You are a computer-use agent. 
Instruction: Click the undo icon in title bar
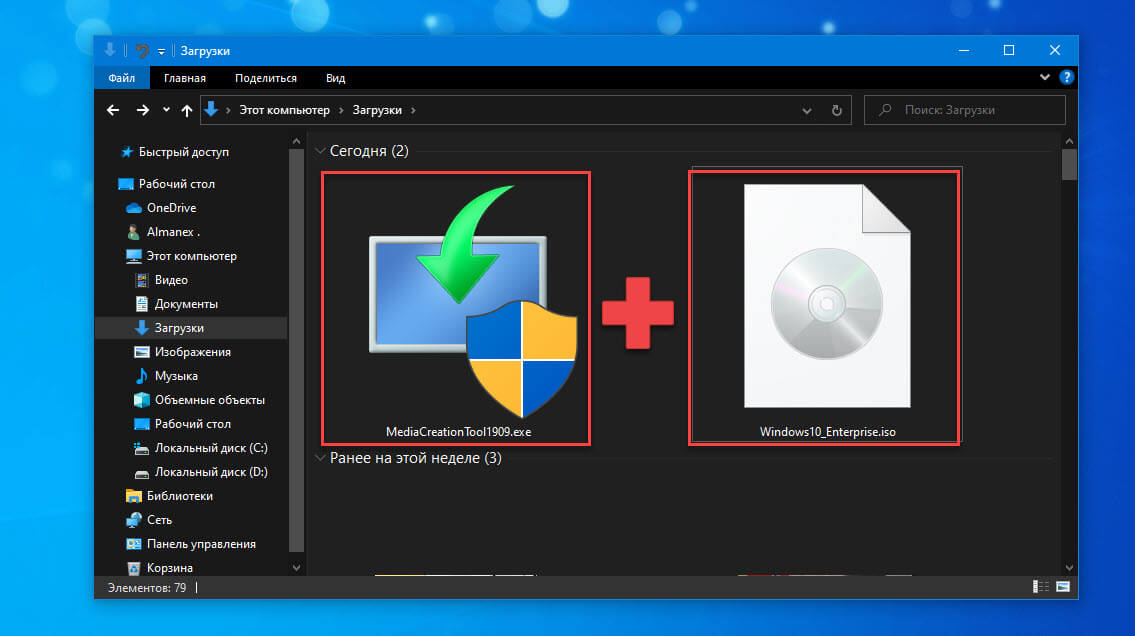pyautogui.click(x=142, y=51)
